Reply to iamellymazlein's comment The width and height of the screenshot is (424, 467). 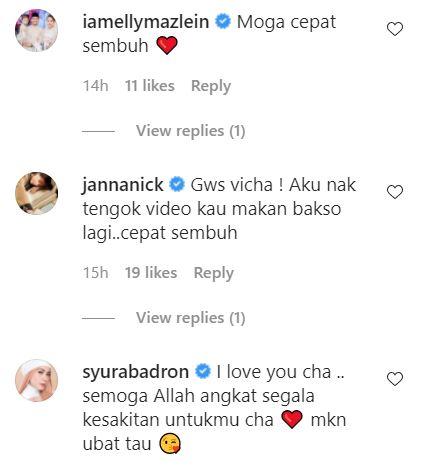point(211,86)
